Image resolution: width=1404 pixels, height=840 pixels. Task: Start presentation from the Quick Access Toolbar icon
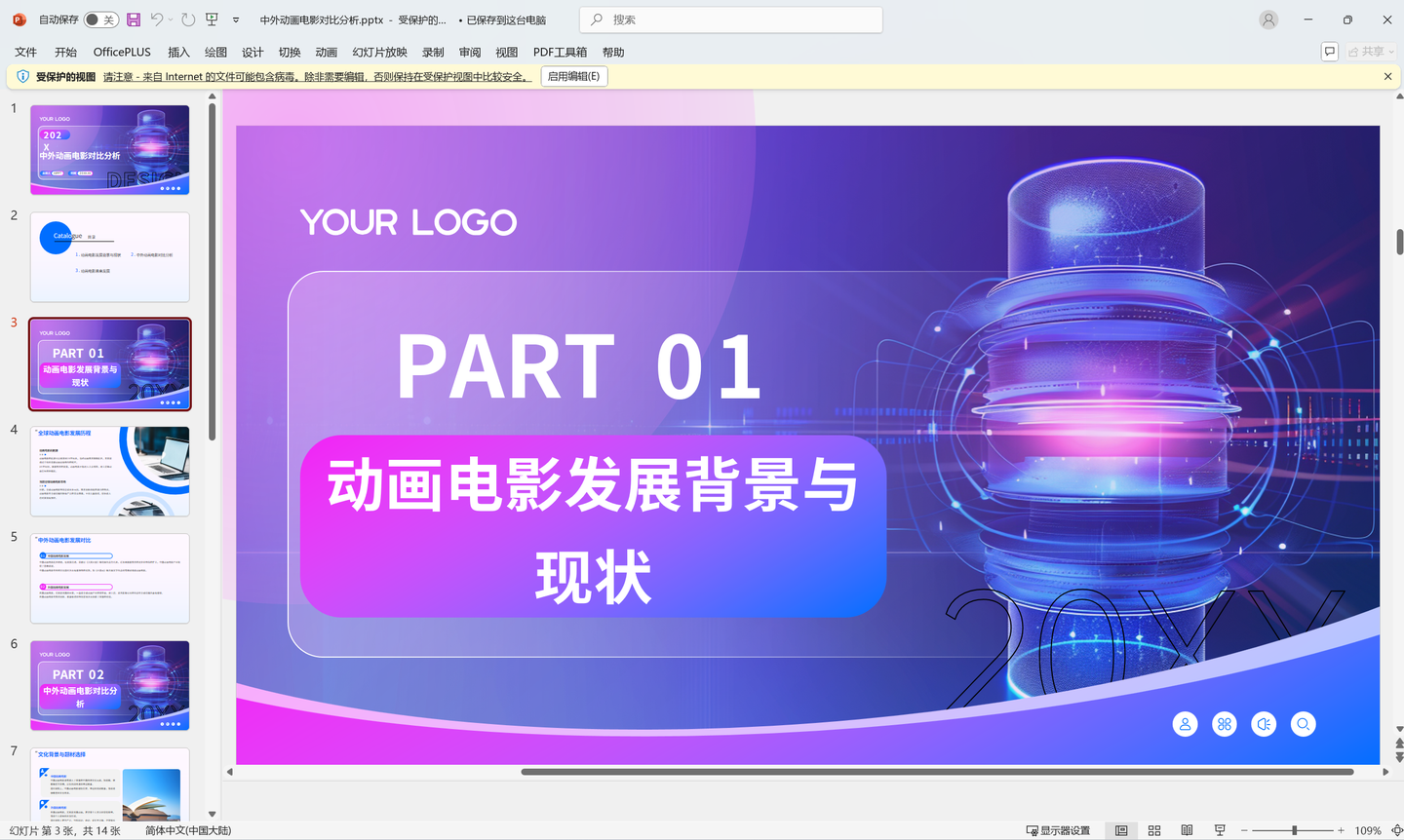(211, 19)
